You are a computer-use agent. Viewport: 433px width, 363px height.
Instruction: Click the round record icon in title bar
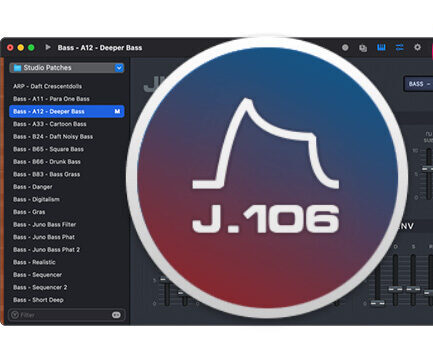click(345, 48)
